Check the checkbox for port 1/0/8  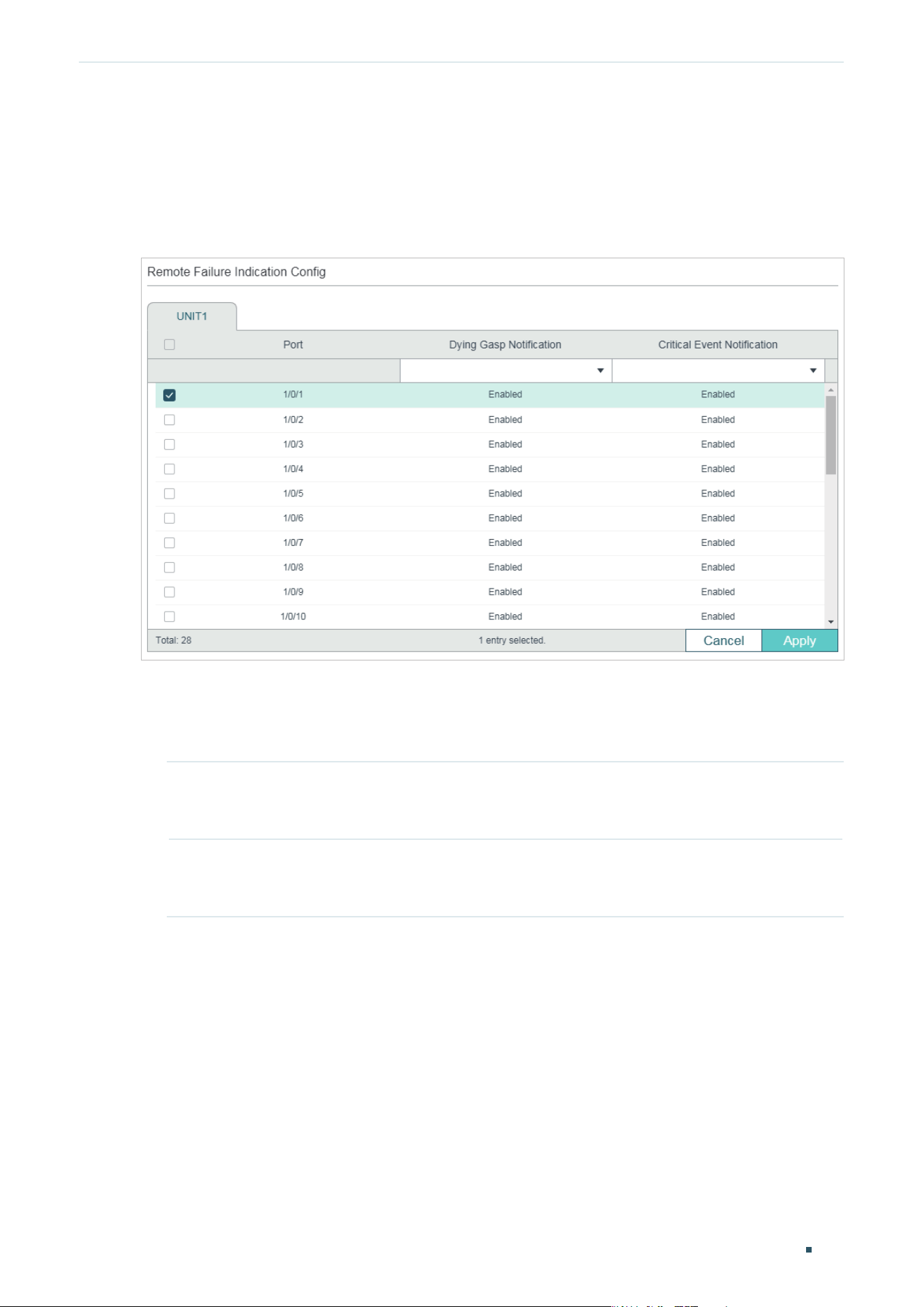coord(169,568)
